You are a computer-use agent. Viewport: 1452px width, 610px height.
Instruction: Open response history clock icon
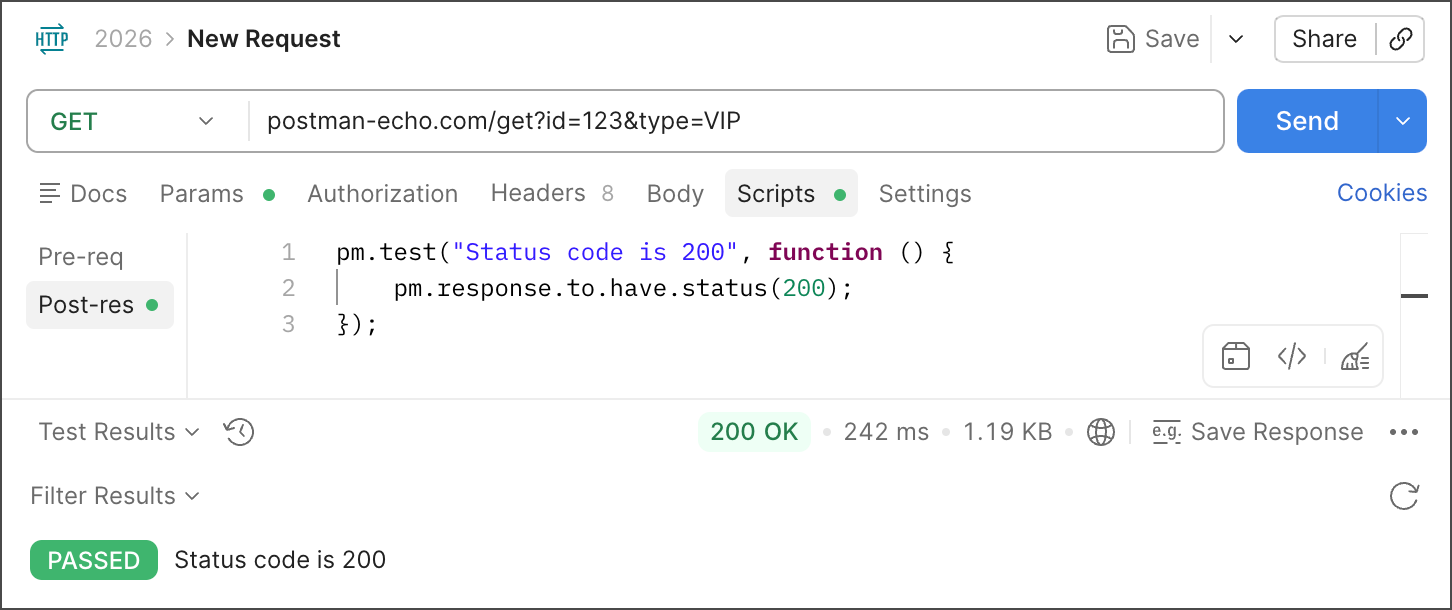click(239, 432)
